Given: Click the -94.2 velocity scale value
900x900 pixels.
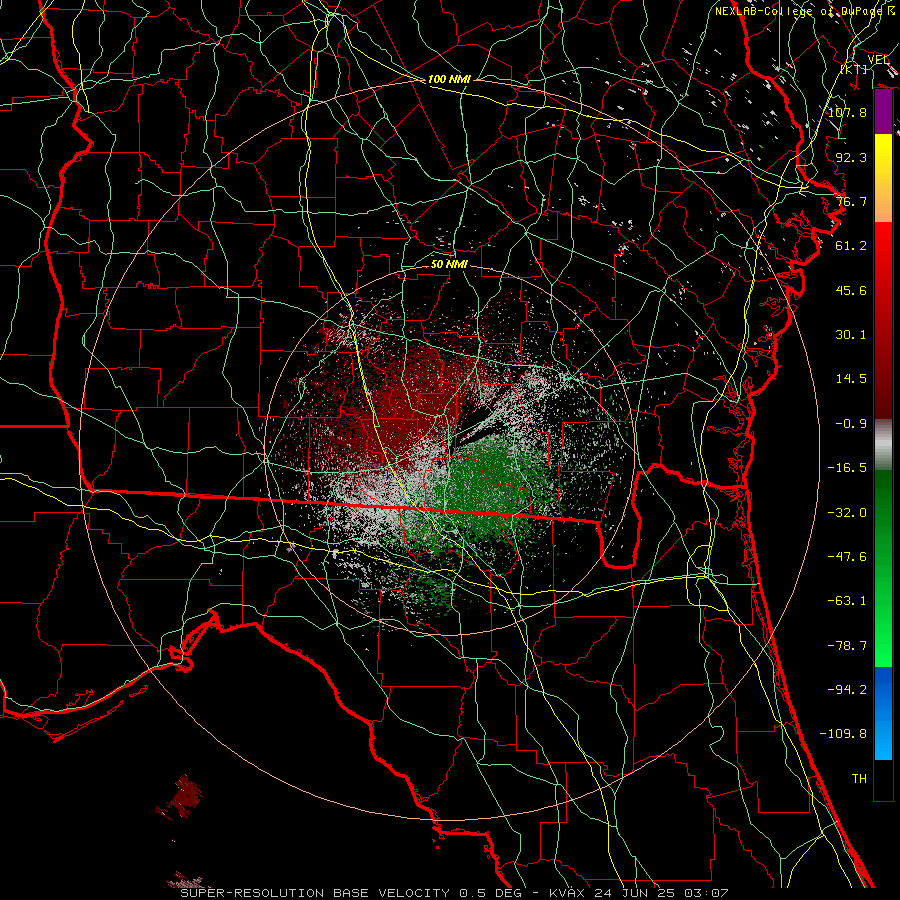Looking at the screenshot, I should coord(847,690).
